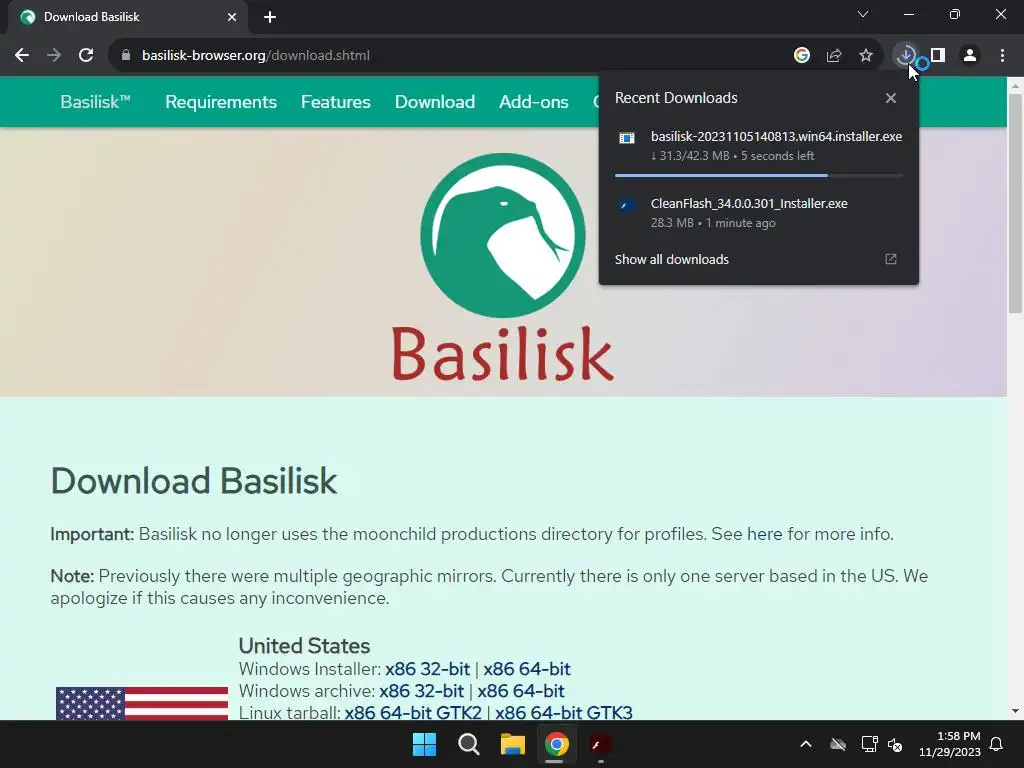Open the network status tray icon
Screen dimensions: 1024x768
[x=869, y=744]
